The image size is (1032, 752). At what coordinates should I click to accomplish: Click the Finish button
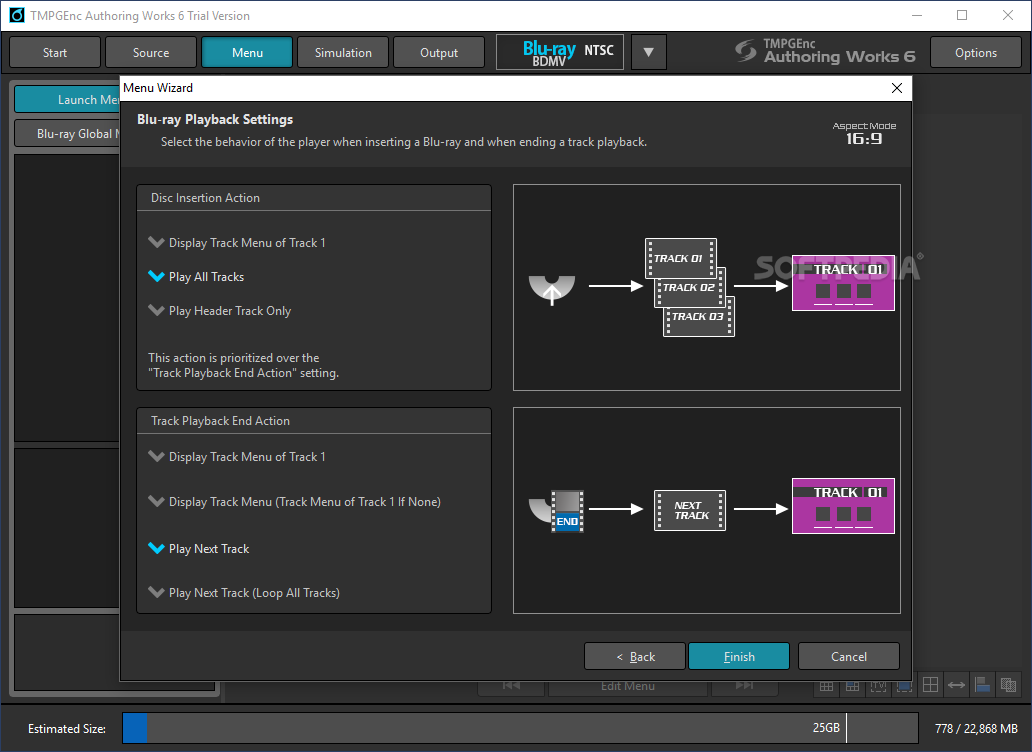[738, 657]
